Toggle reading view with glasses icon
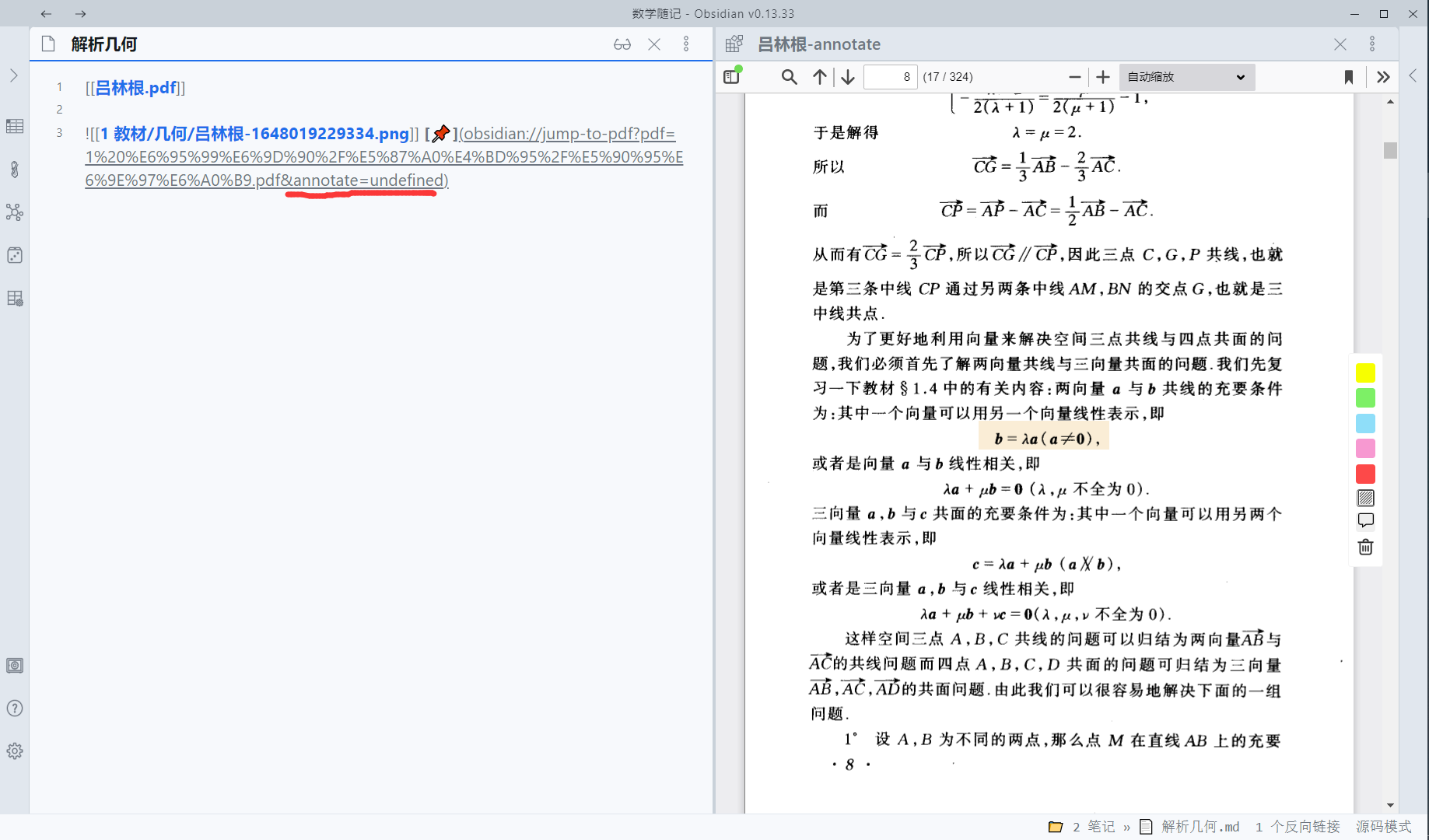Screen dimensions: 1429x840 622,44
